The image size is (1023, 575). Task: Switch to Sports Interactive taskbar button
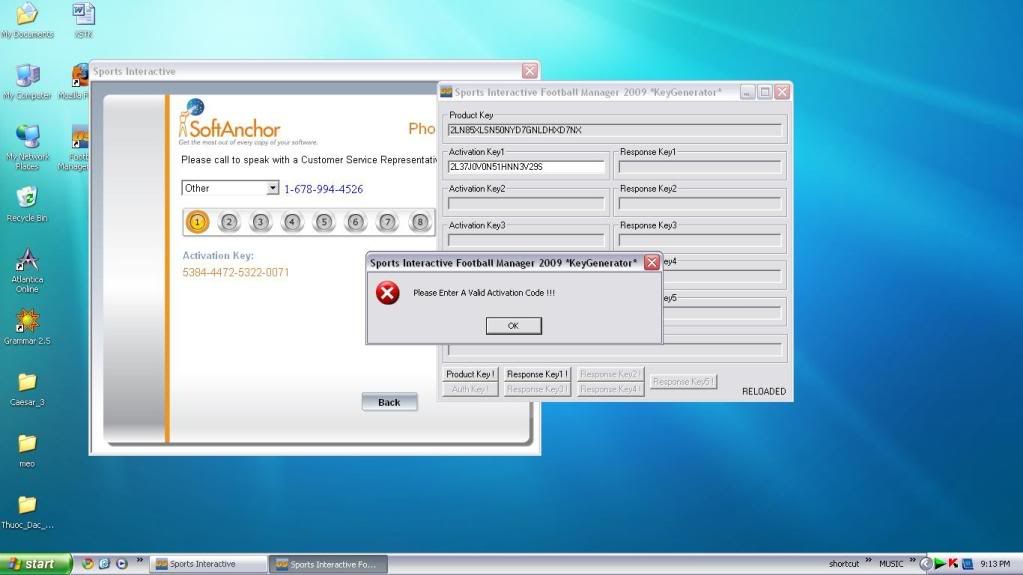[208, 564]
